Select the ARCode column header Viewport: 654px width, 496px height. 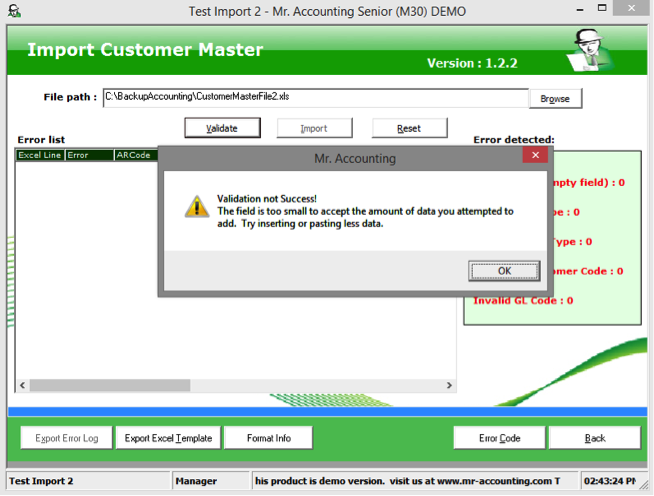point(136,155)
